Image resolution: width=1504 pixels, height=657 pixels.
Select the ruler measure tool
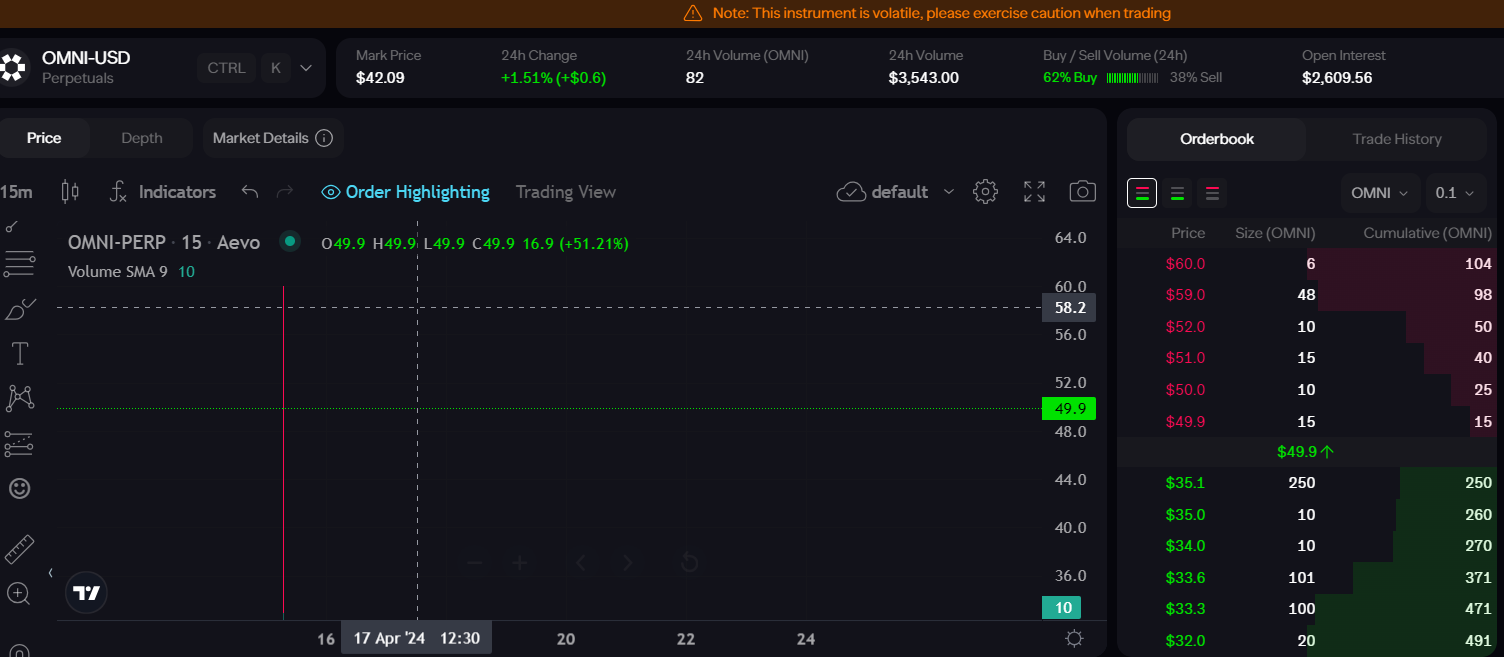pos(19,549)
